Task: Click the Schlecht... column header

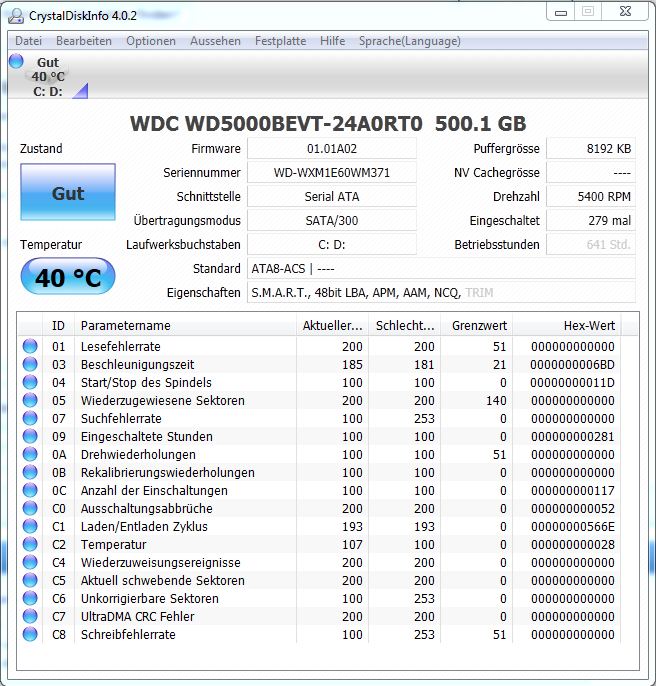Action: pyautogui.click(x=405, y=326)
